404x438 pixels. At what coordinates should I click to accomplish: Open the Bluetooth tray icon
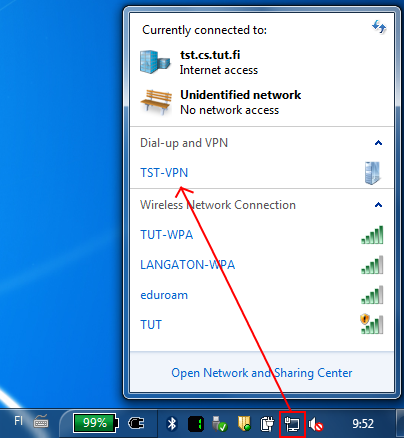(172, 424)
